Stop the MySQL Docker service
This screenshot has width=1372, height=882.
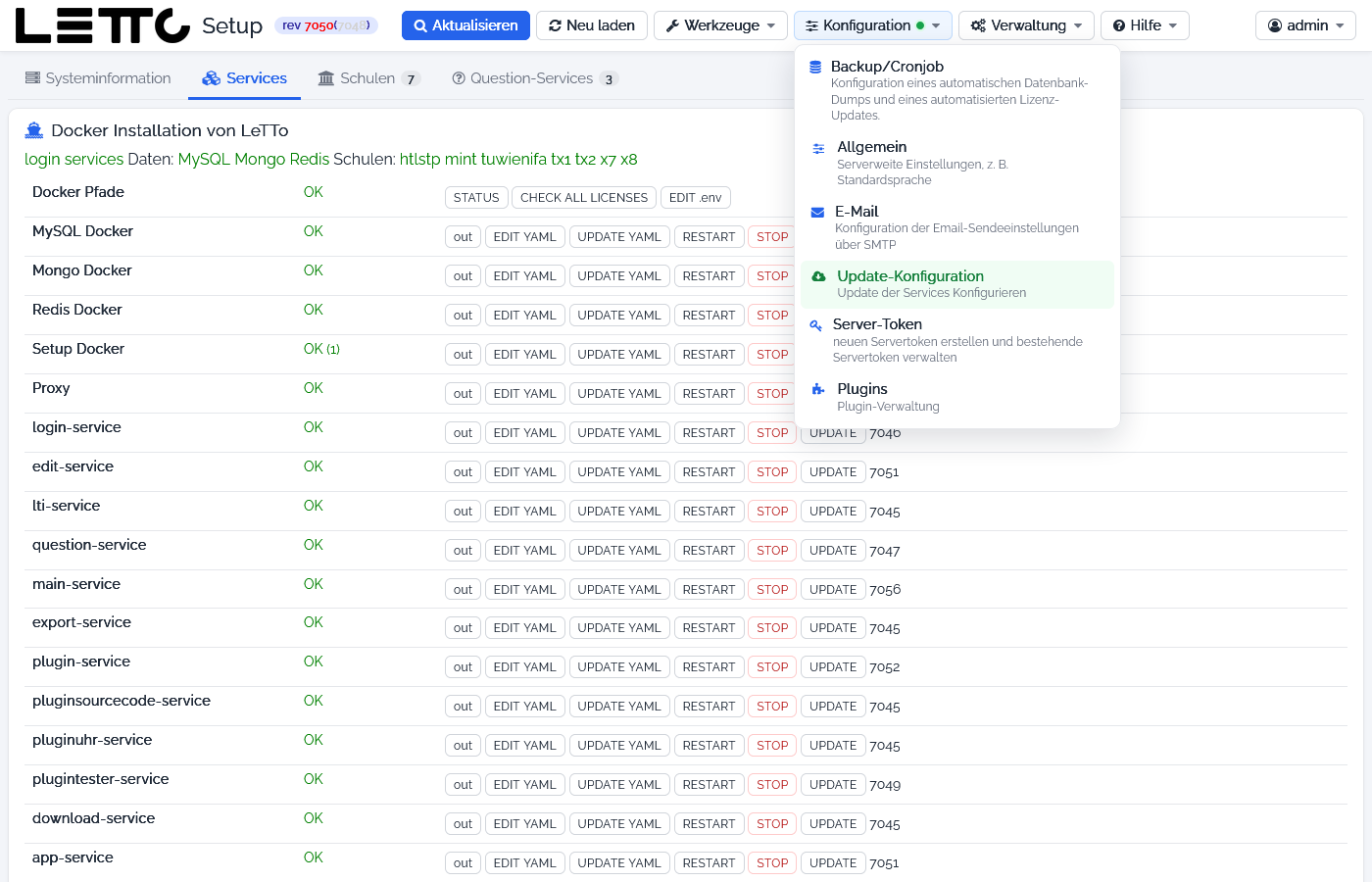coord(772,237)
